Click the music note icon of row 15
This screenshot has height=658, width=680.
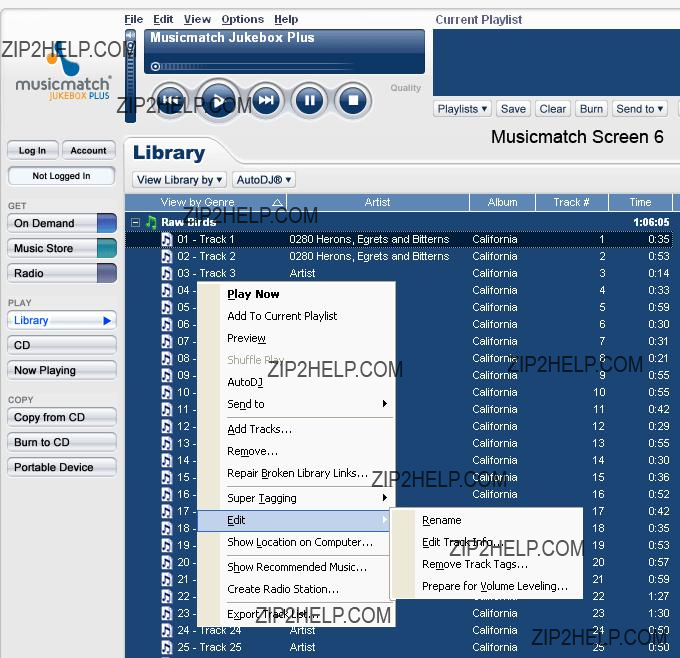pos(167,478)
